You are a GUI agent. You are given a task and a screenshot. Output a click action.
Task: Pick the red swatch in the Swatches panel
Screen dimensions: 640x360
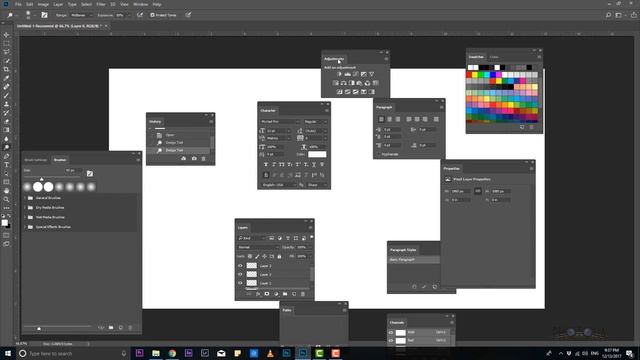click(469, 75)
